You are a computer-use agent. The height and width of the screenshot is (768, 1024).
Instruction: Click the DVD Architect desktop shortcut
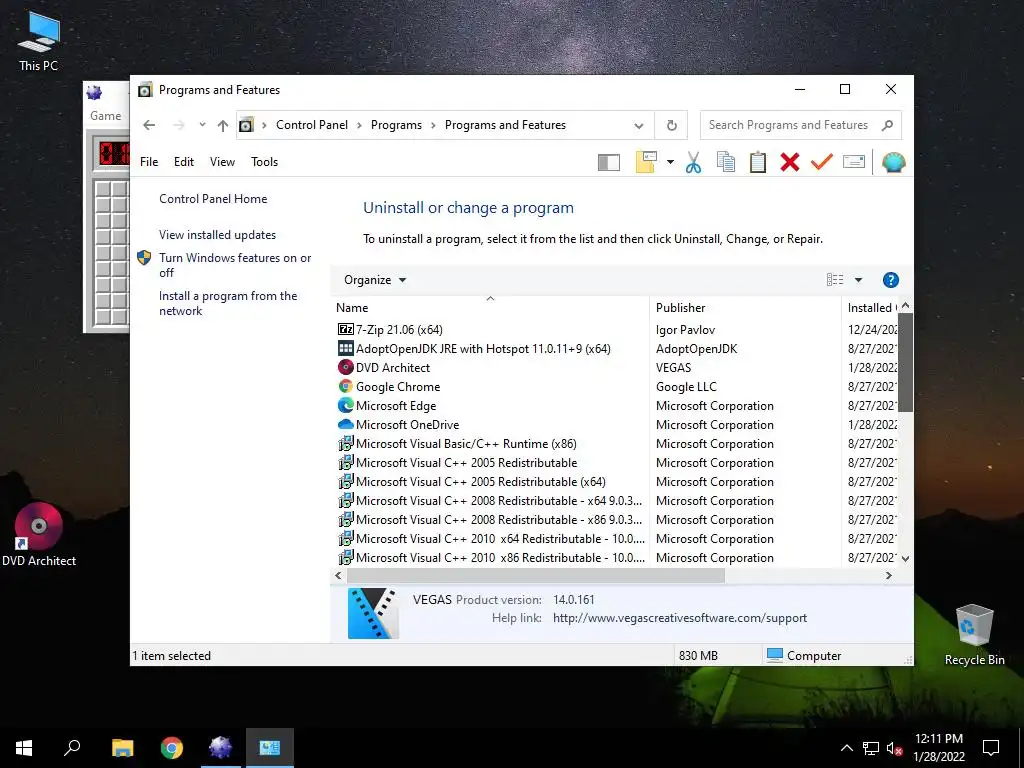pos(39,534)
